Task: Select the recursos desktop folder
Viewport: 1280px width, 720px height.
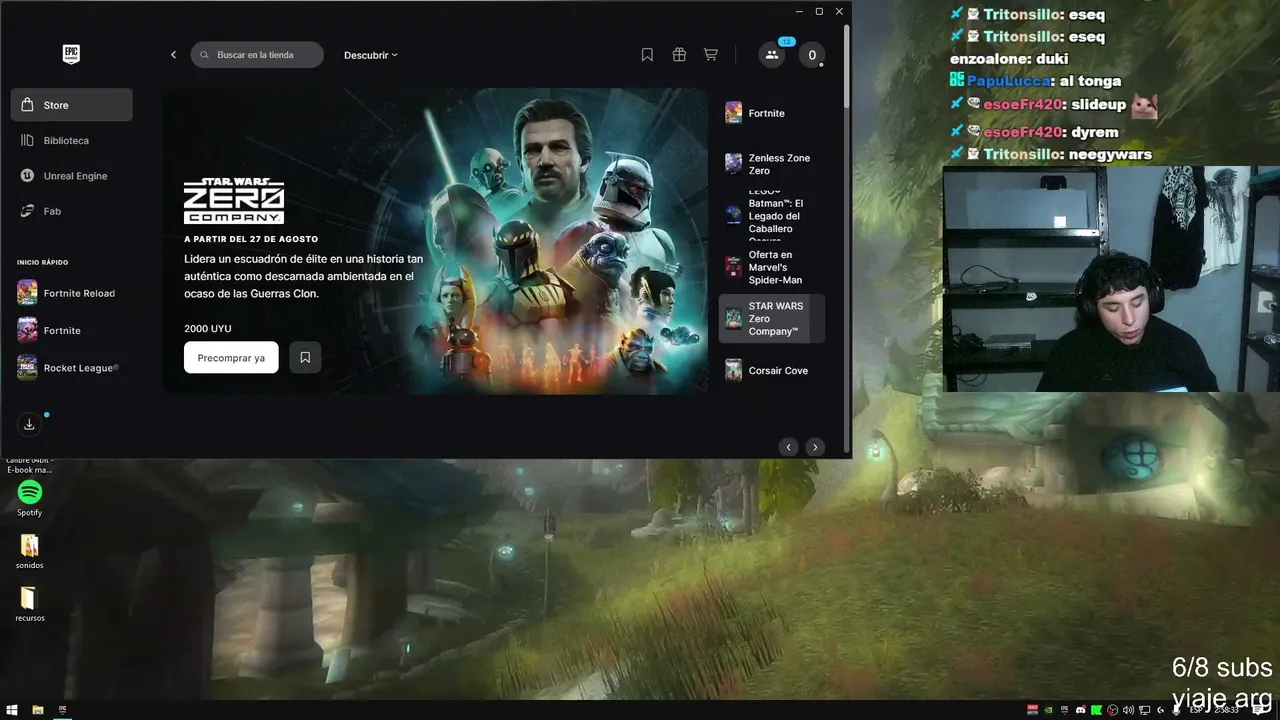Action: pos(30,604)
